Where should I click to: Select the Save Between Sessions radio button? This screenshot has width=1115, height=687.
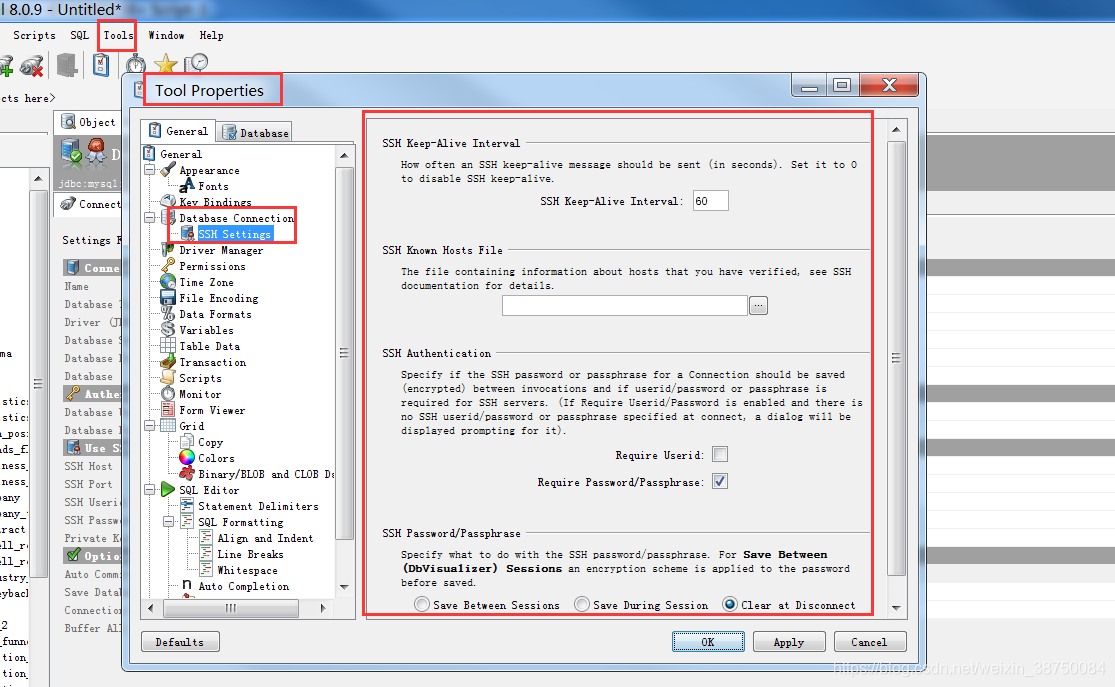click(x=422, y=604)
